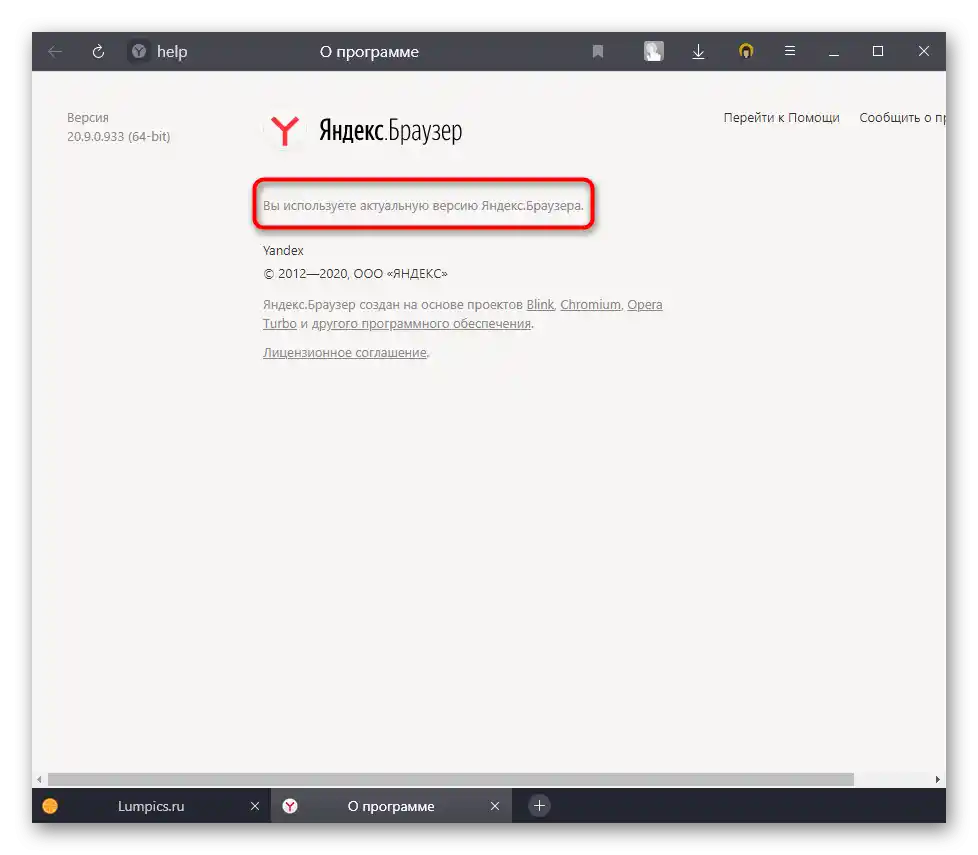Reload the page with refresh icon

click(x=98, y=51)
